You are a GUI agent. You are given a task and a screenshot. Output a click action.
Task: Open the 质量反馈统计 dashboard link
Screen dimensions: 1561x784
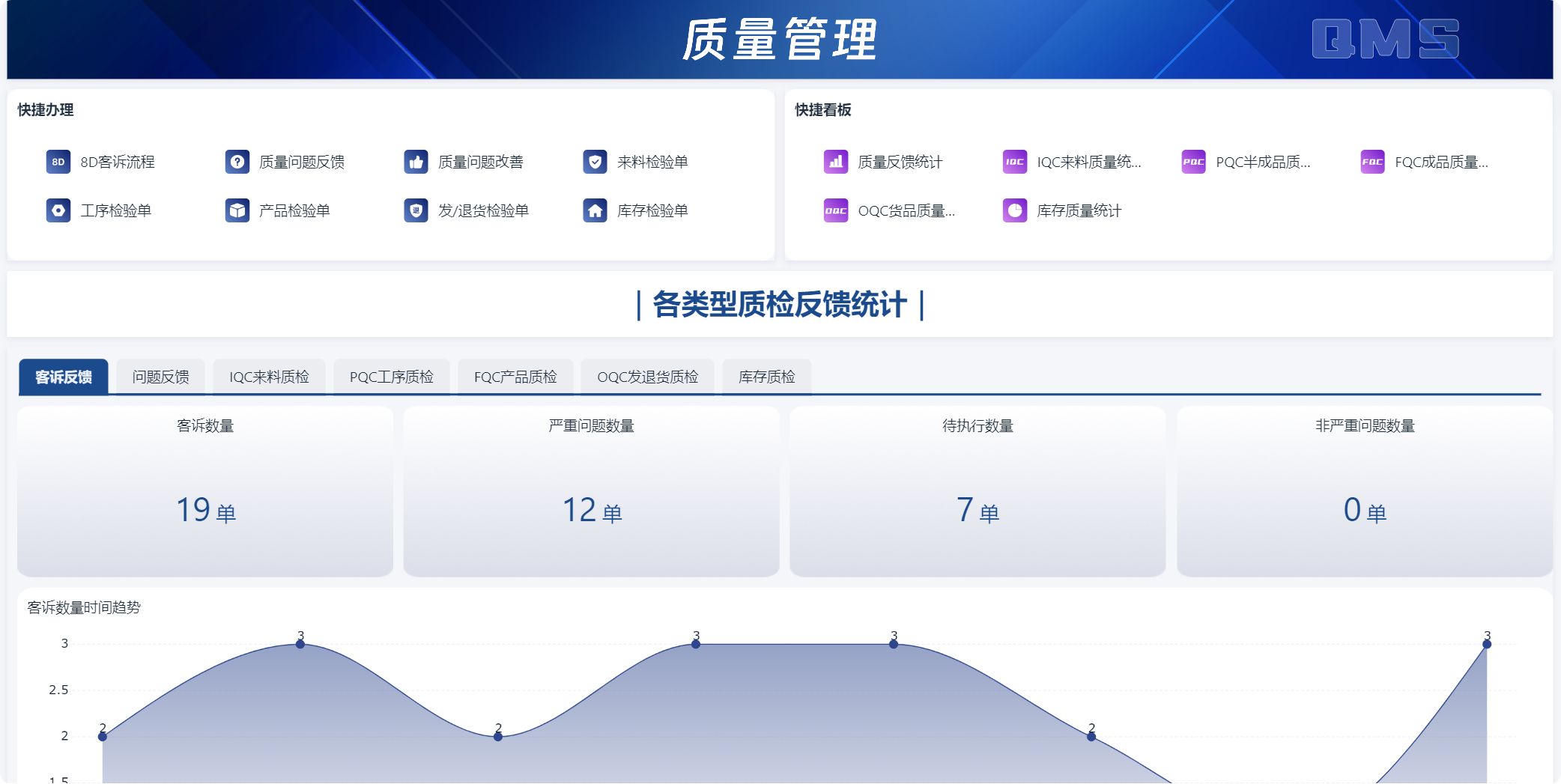[x=900, y=162]
